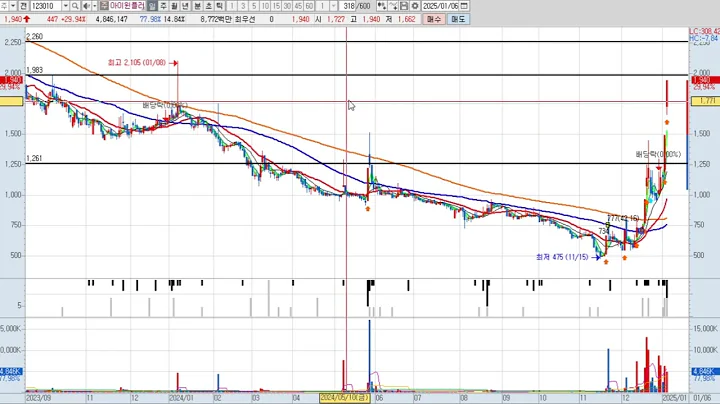Switch to second 초 chart period
Viewport: 720px width, 404px height.
tap(208, 6)
